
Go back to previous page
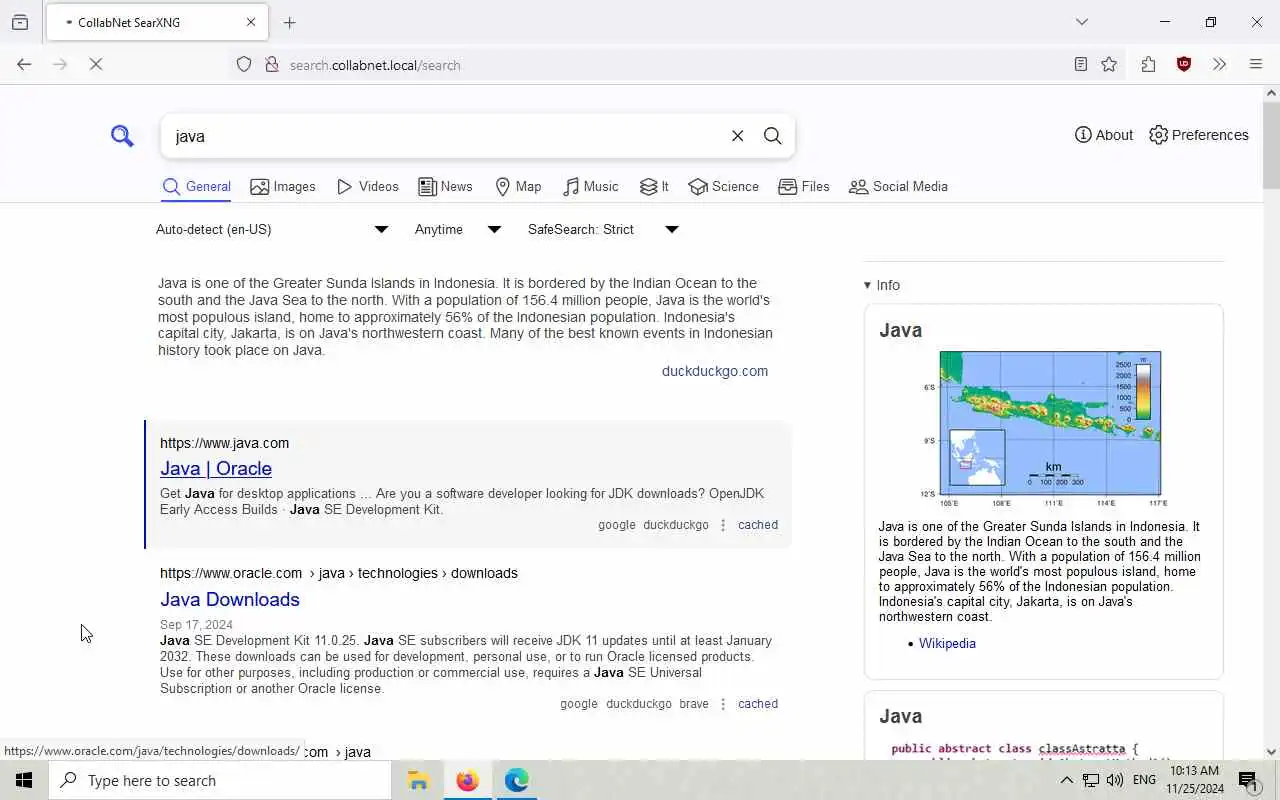point(24,64)
